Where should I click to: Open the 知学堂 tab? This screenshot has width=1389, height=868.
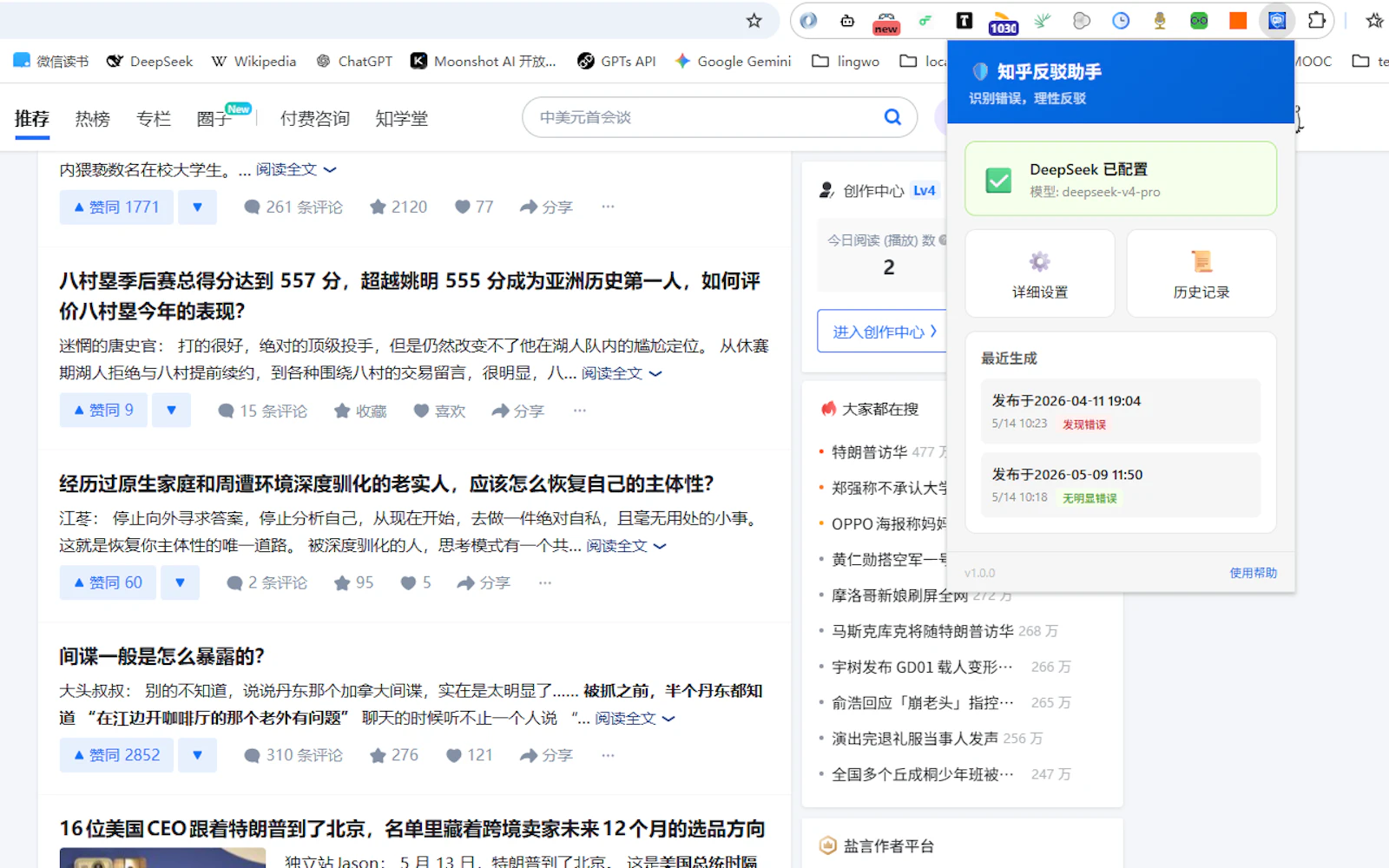[402, 119]
